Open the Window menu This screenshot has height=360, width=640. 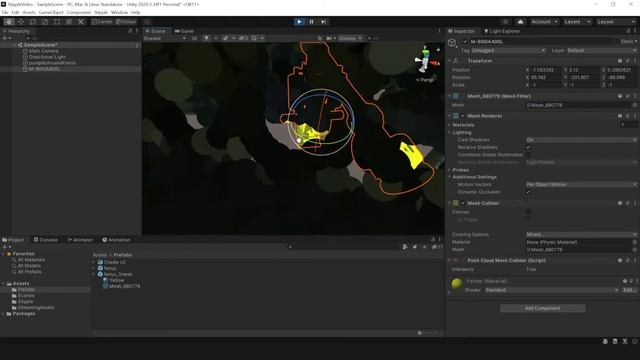(x=119, y=13)
